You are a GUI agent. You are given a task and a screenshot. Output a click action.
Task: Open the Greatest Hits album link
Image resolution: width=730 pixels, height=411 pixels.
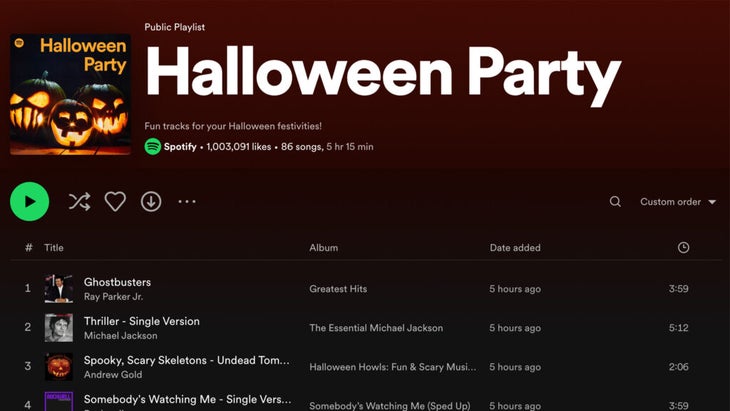tap(338, 289)
